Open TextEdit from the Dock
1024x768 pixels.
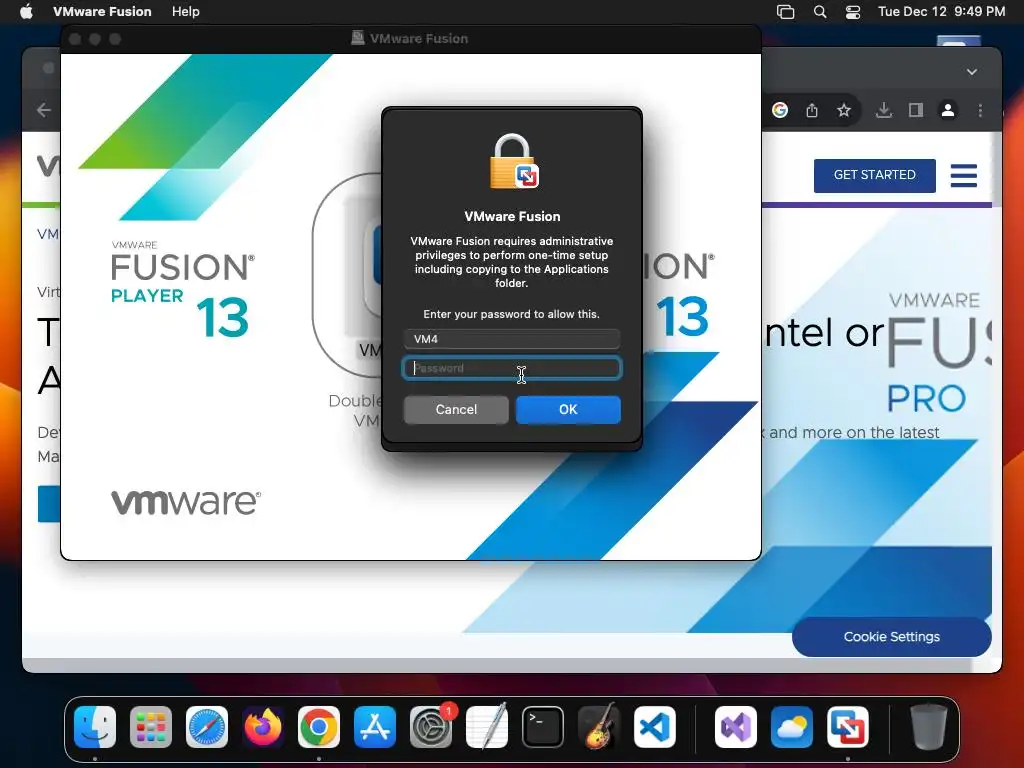point(487,726)
